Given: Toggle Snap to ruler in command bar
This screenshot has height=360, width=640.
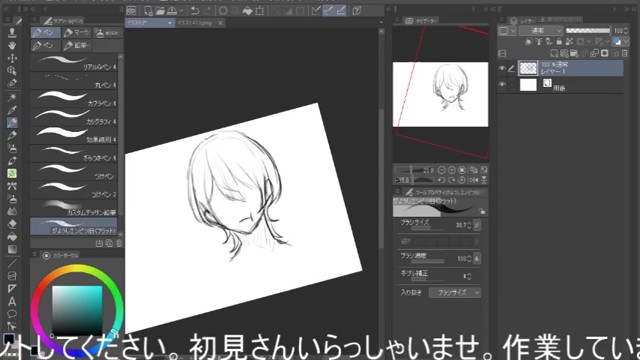Looking at the screenshot, I should [x=316, y=11].
